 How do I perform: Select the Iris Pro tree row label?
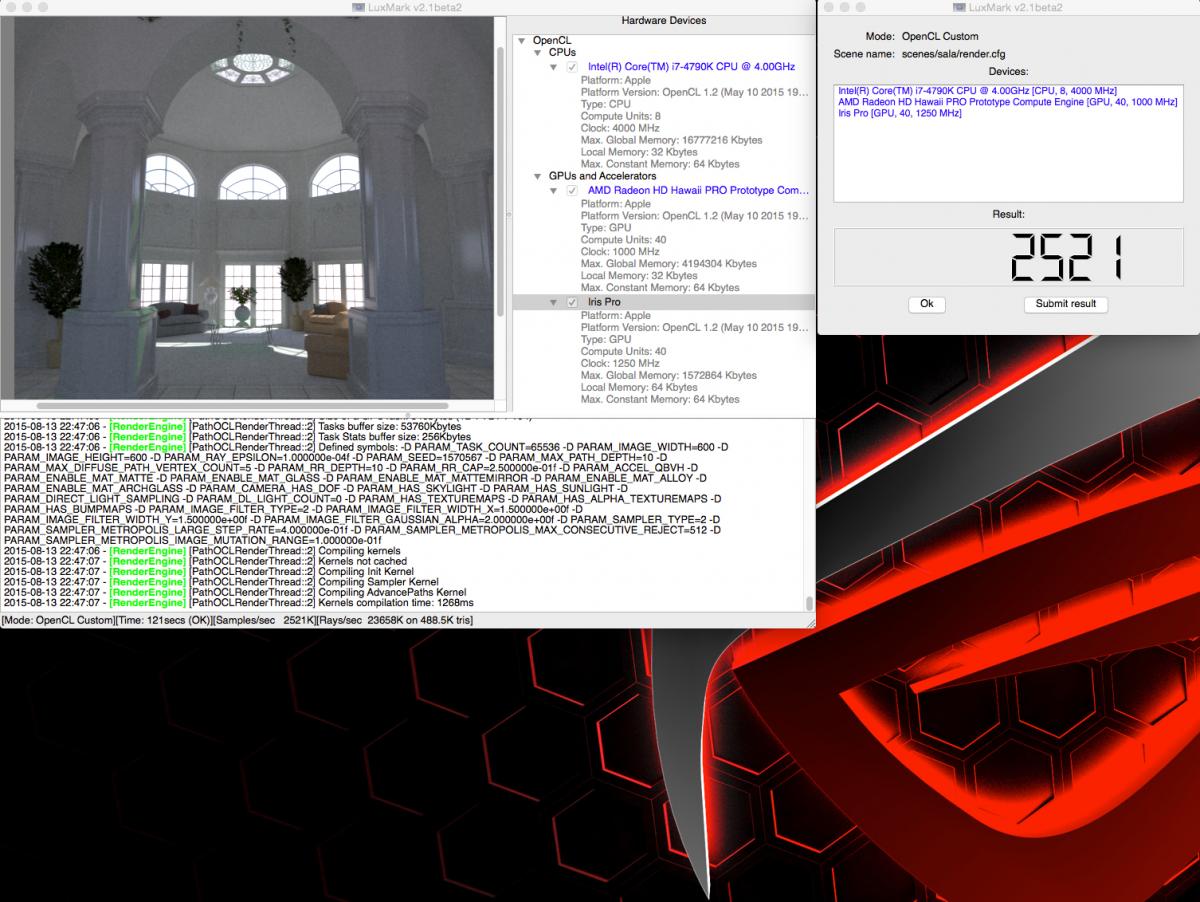604,302
